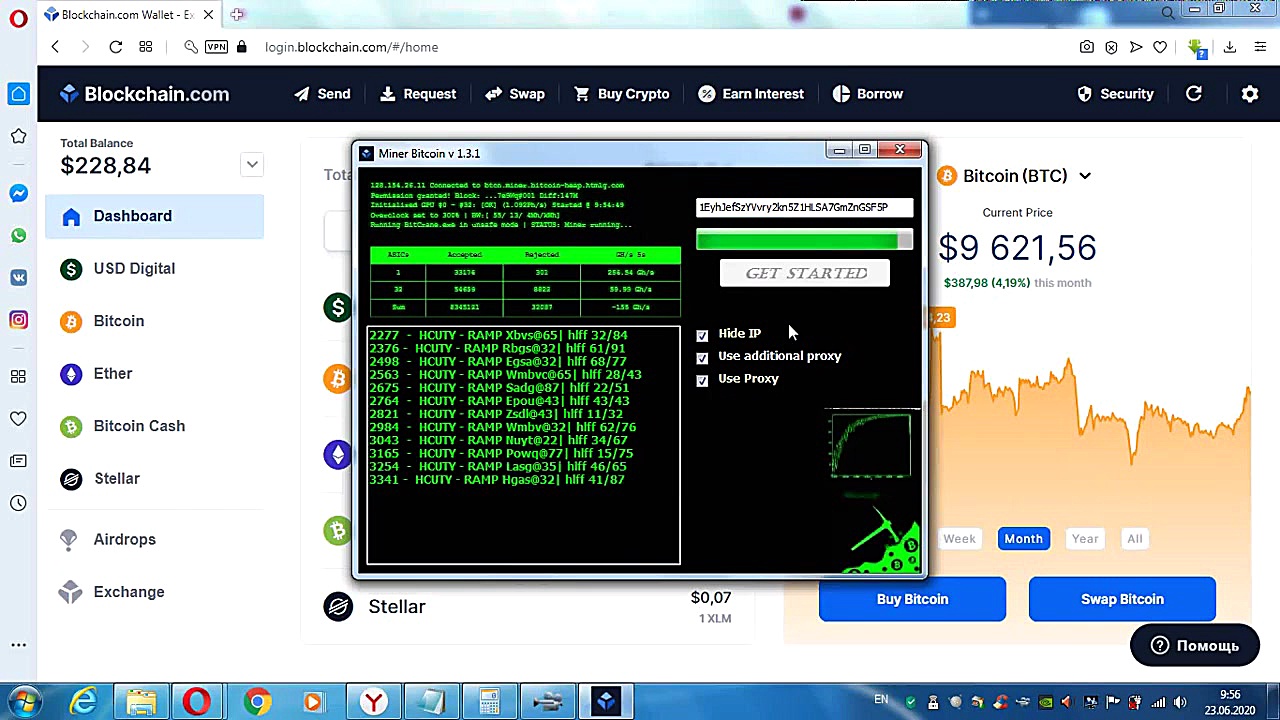Launch Internet Explorer from taskbar
1280x720 pixels.
point(84,702)
